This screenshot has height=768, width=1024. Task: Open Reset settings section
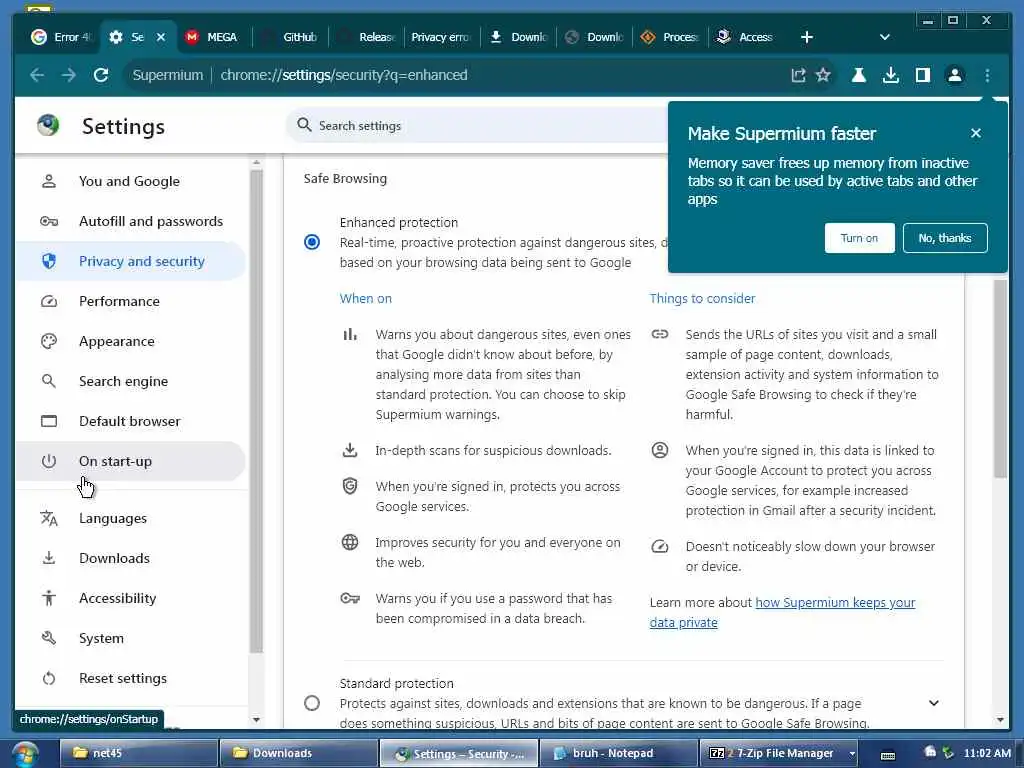pyautogui.click(x=129, y=679)
